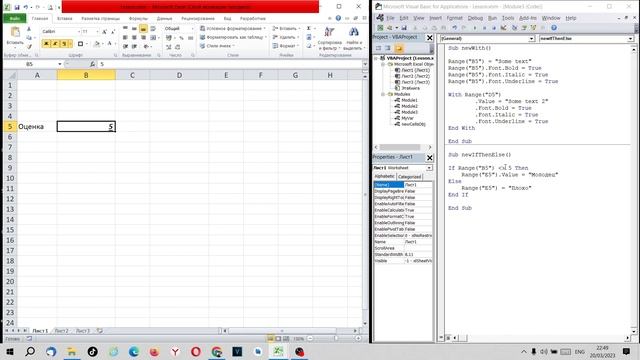The image size is (640, 360).
Task: Click the formula bar input field
Action: (229, 64)
